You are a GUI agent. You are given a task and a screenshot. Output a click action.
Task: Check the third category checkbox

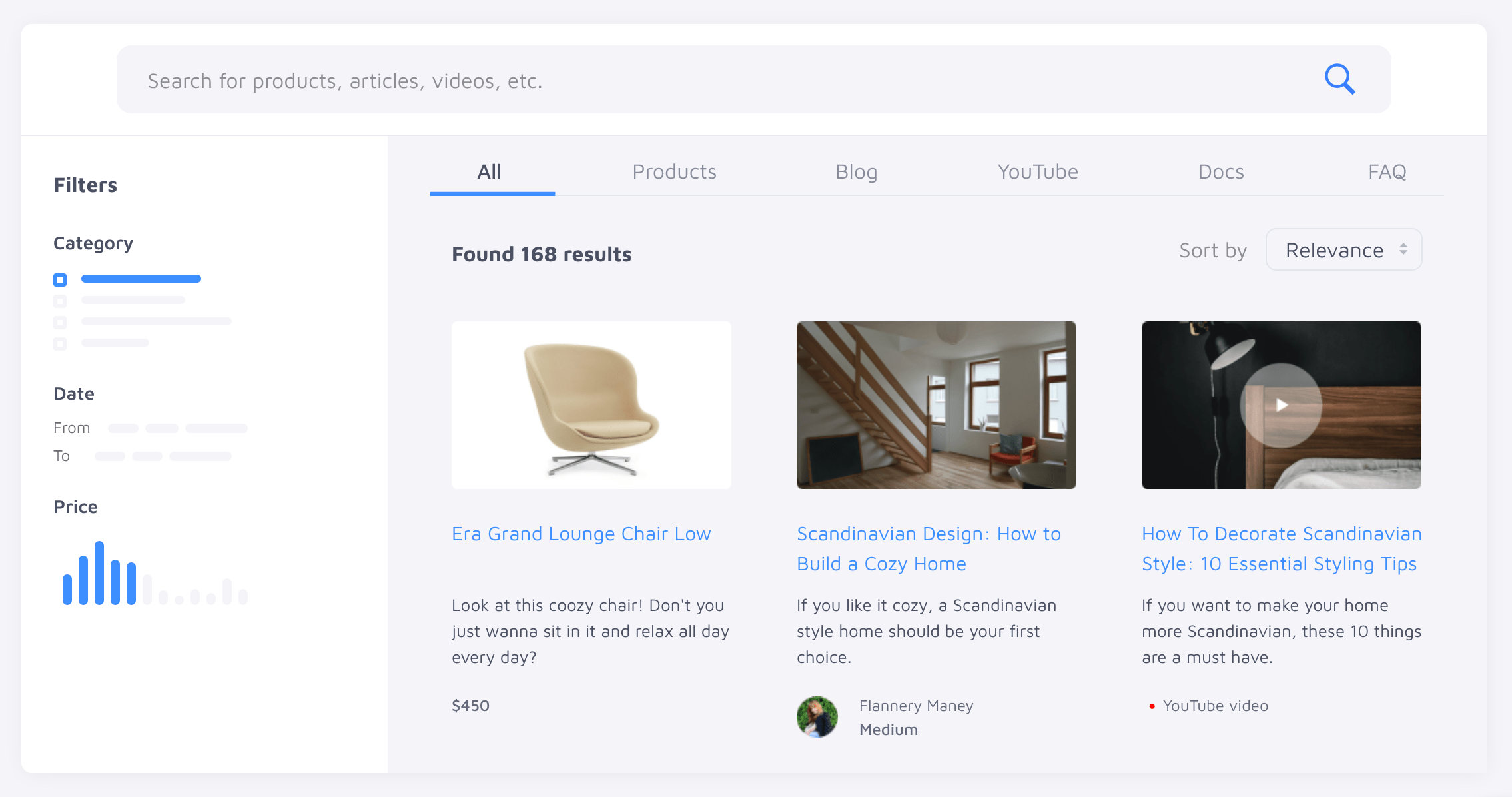click(60, 322)
